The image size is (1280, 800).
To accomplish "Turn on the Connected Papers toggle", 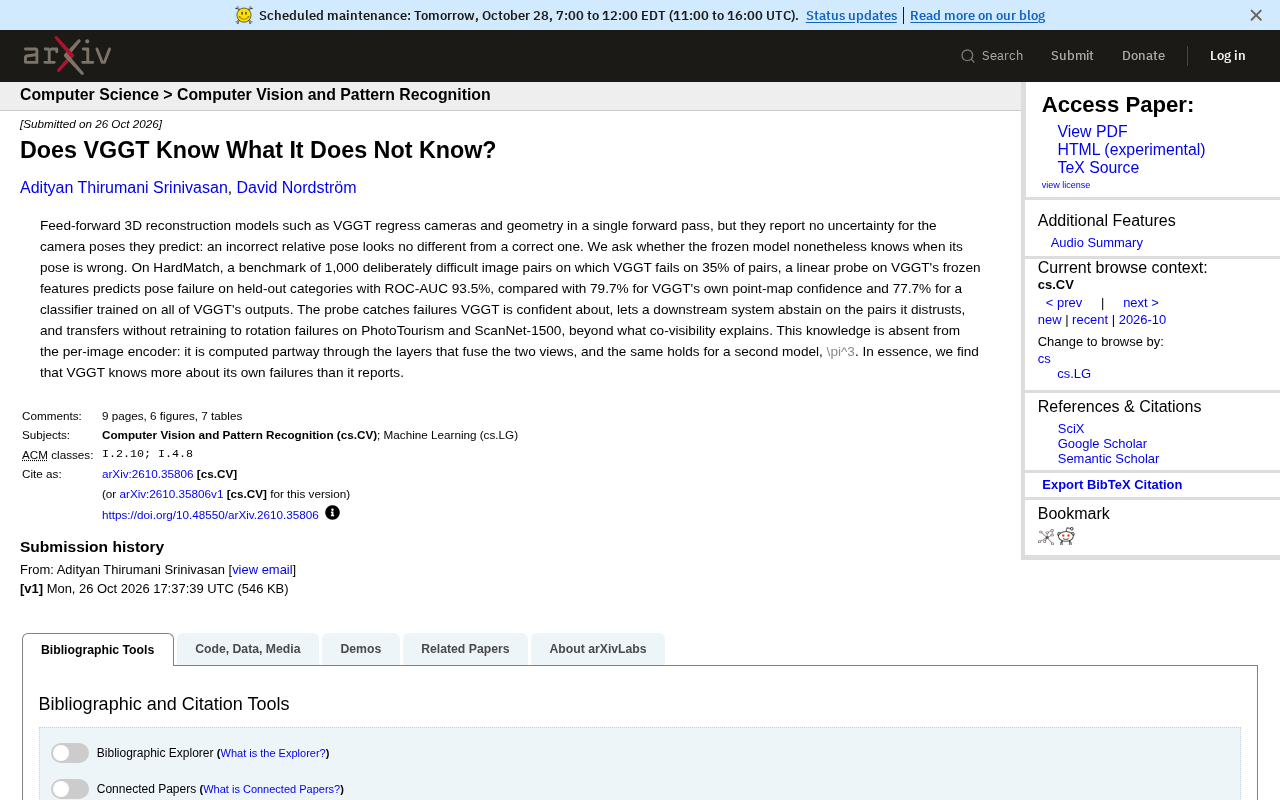I will click(x=70, y=789).
